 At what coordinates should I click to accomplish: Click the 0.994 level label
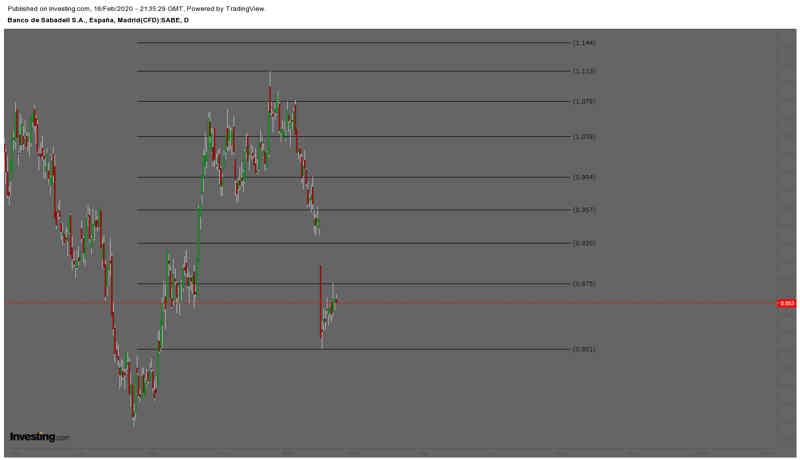coord(584,177)
